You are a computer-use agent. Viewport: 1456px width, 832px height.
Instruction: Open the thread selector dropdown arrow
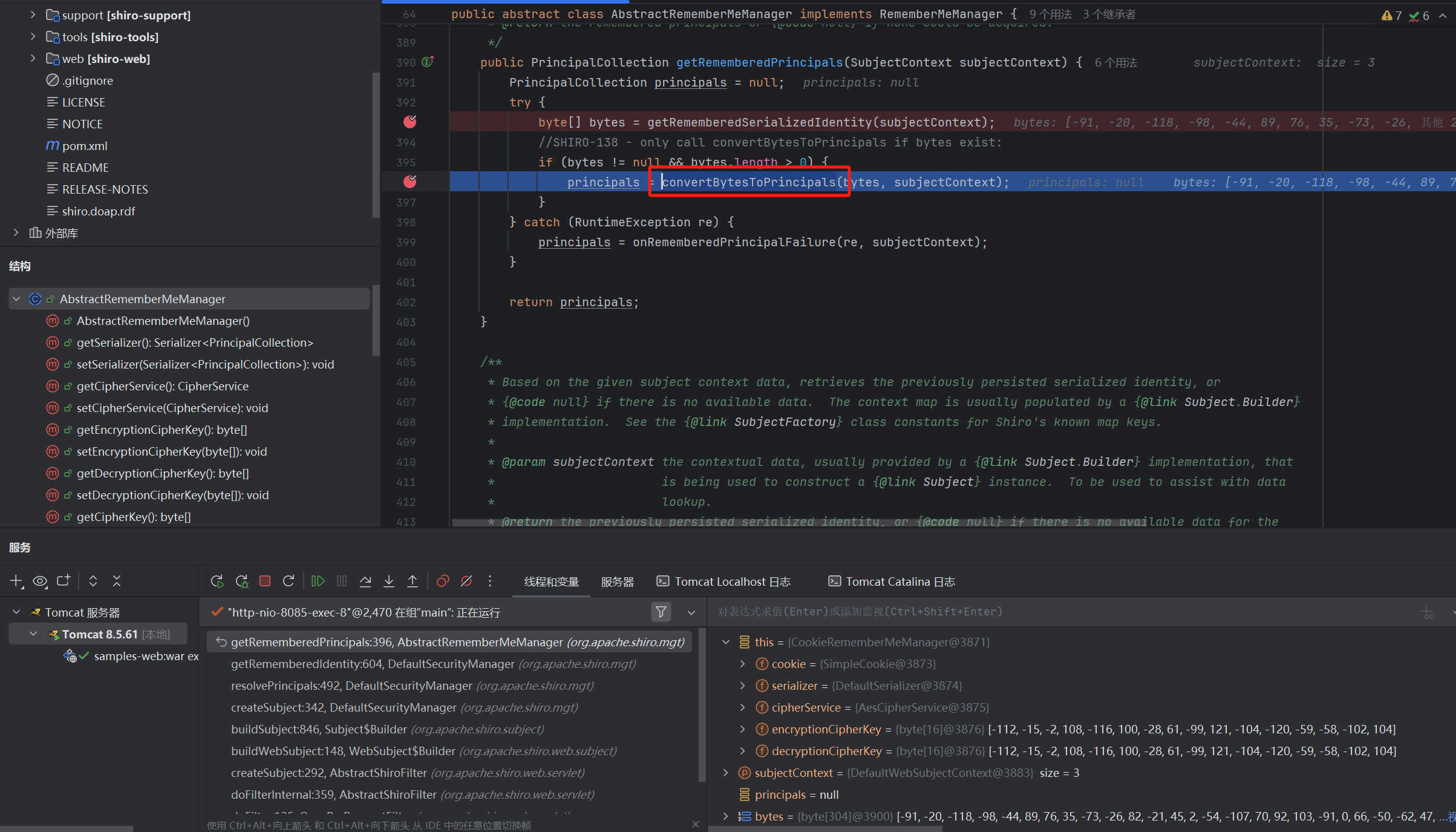(691, 613)
